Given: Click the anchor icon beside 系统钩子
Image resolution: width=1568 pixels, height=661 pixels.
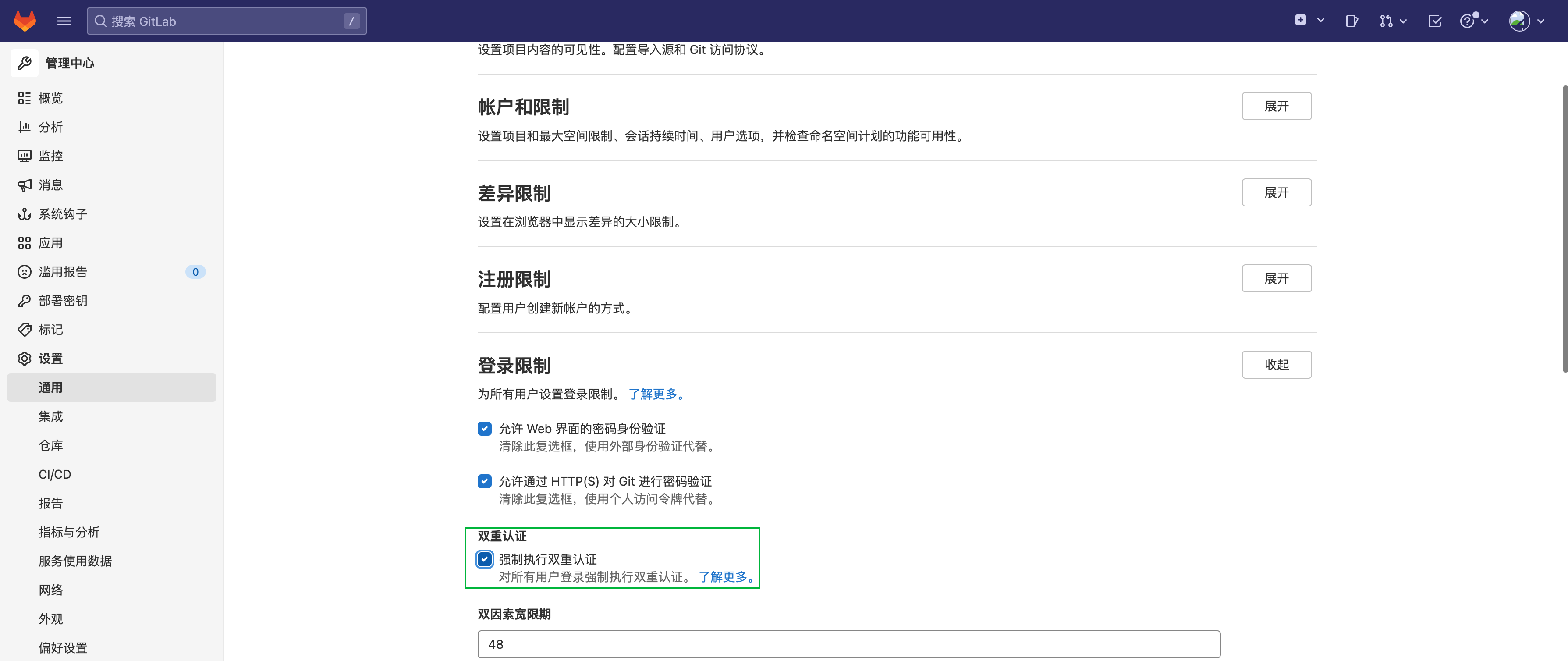Looking at the screenshot, I should tap(25, 213).
